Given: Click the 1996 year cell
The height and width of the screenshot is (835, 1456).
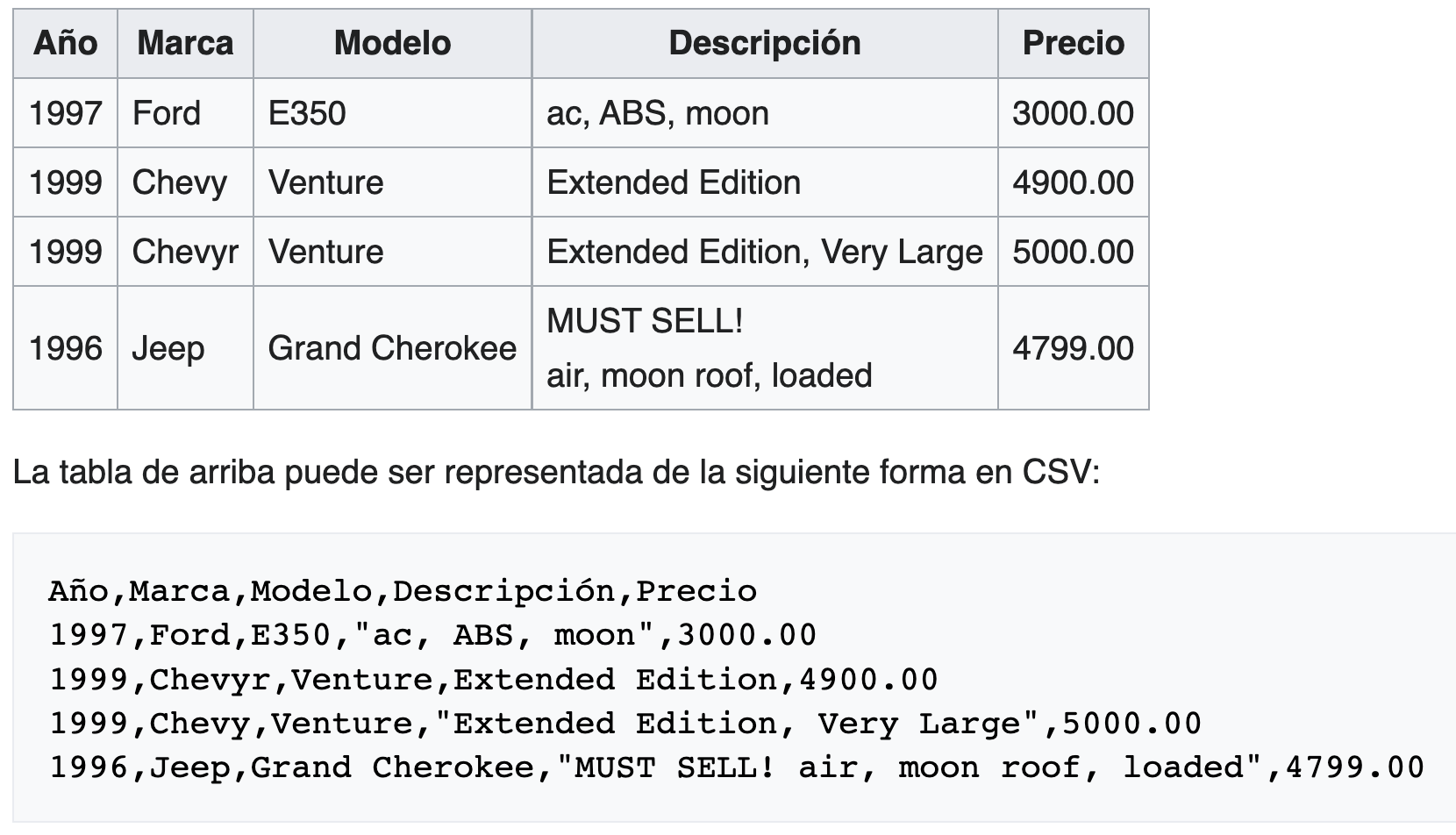Looking at the screenshot, I should tap(66, 348).
